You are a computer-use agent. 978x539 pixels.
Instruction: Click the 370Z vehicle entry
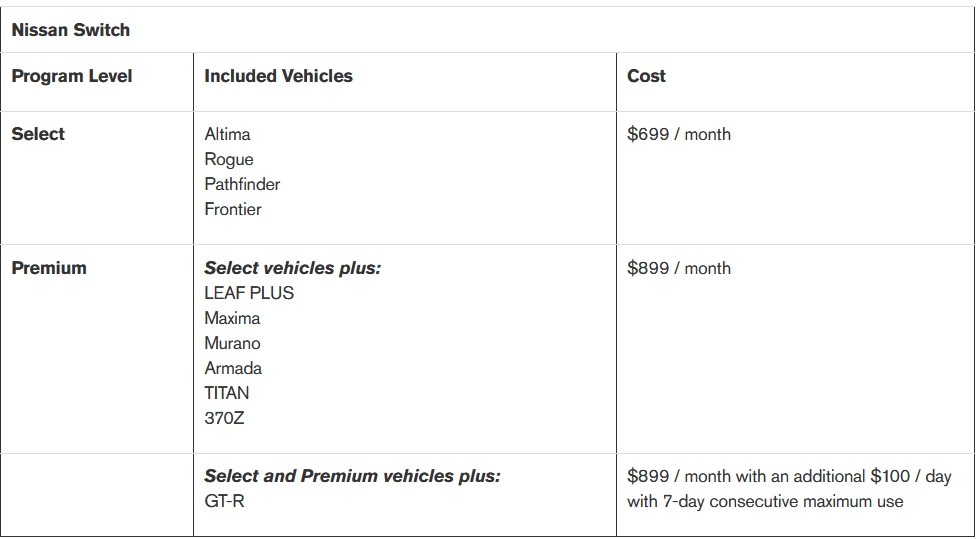224,418
